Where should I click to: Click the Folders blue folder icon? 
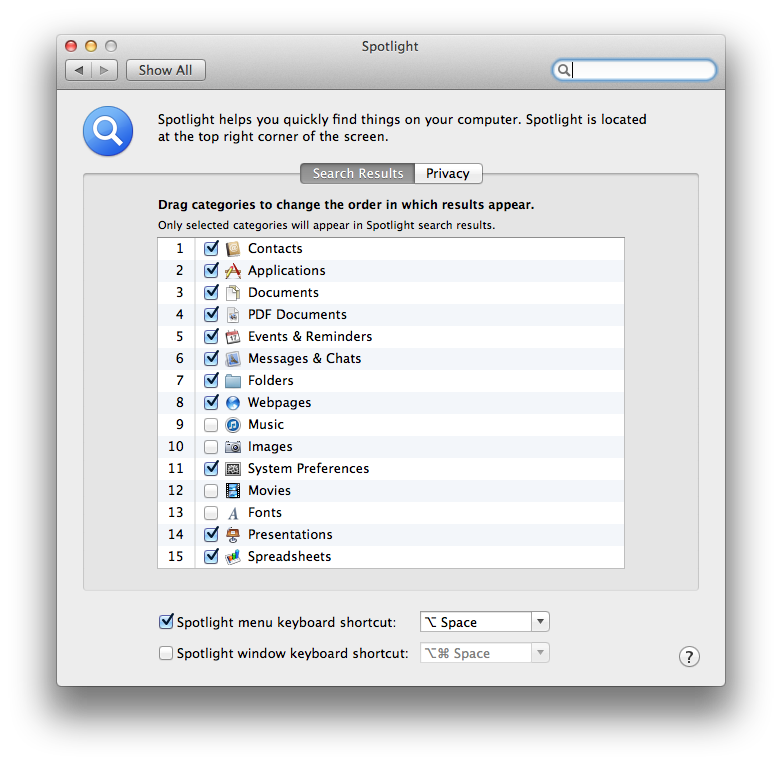coord(233,381)
